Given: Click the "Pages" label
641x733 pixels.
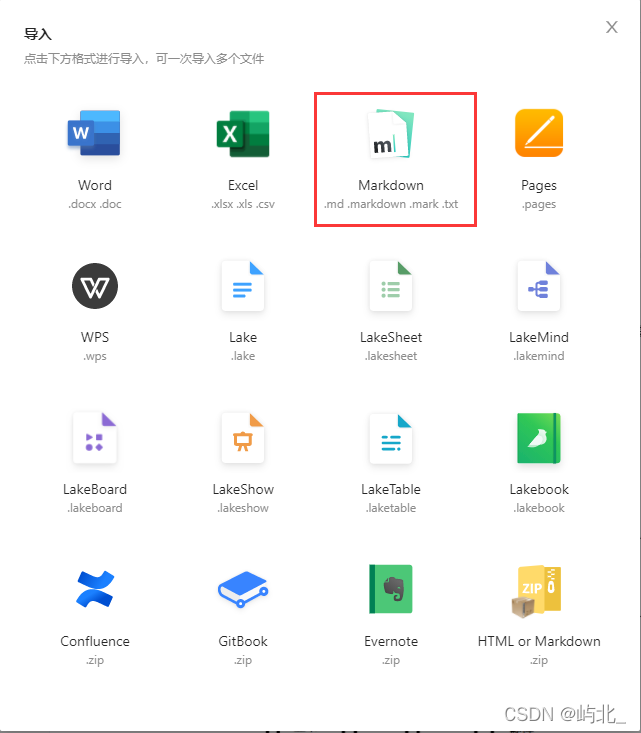Looking at the screenshot, I should click(x=539, y=186).
